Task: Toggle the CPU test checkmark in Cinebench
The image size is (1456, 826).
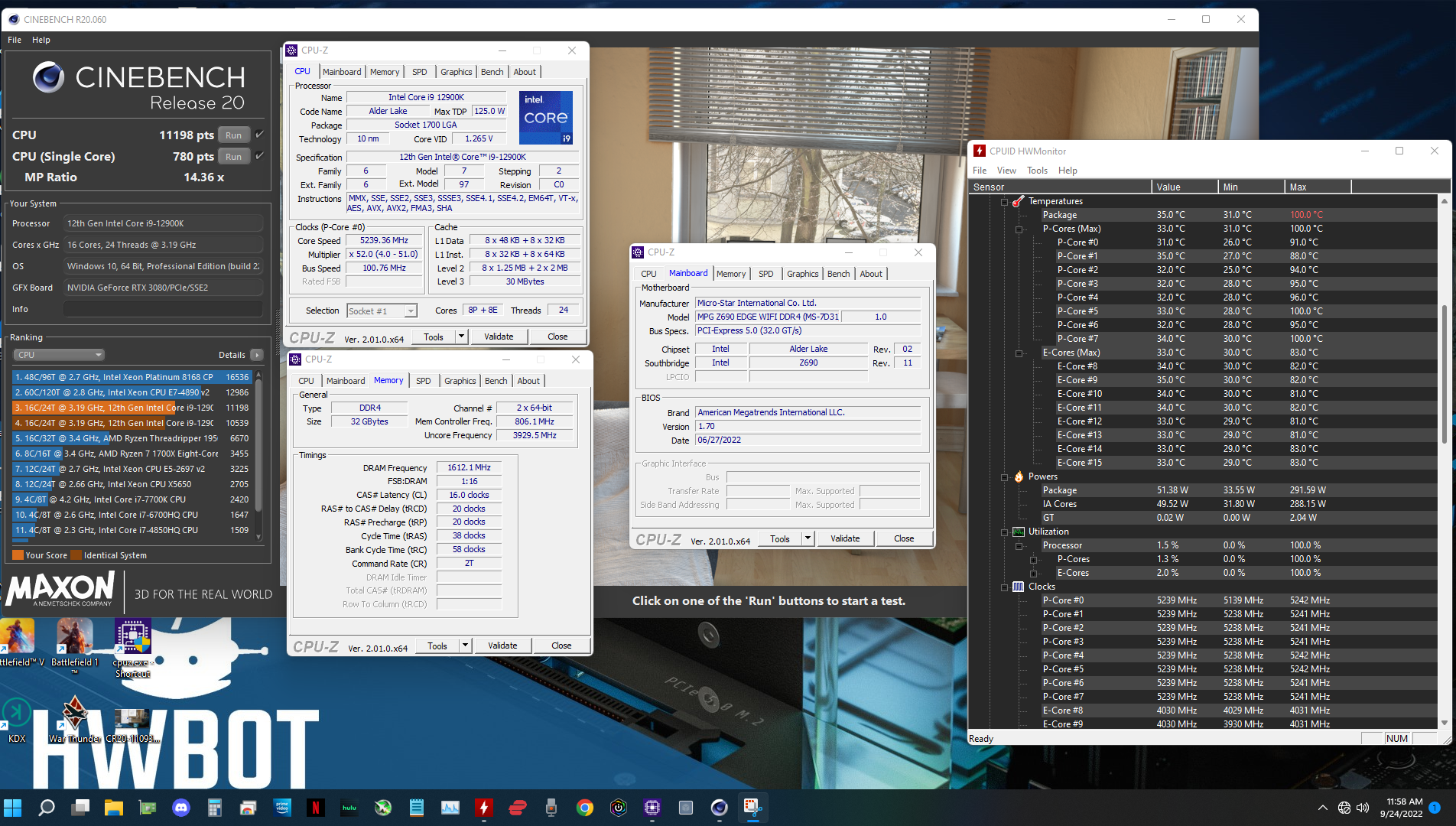Action: [259, 135]
